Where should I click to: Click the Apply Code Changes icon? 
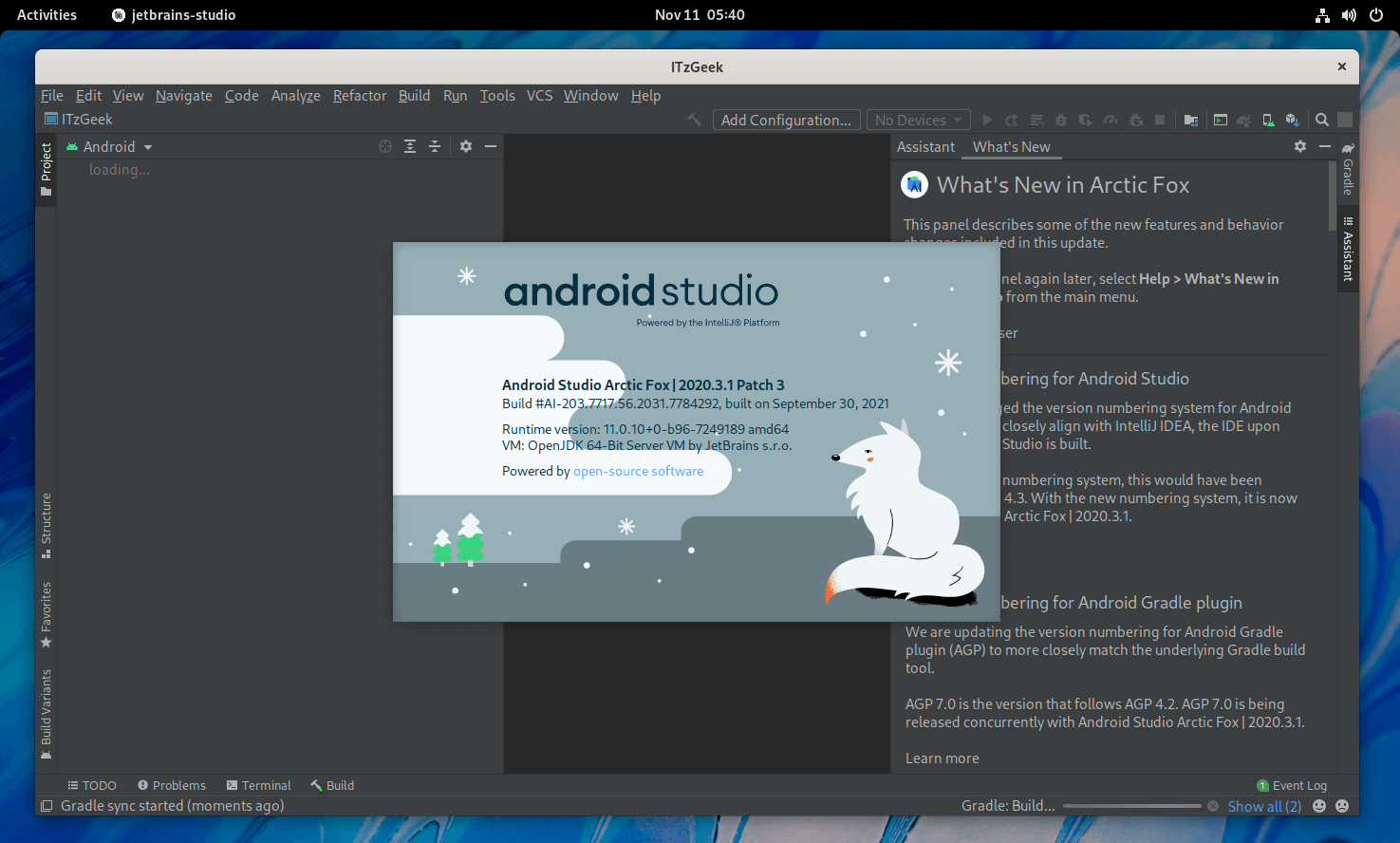(1036, 120)
